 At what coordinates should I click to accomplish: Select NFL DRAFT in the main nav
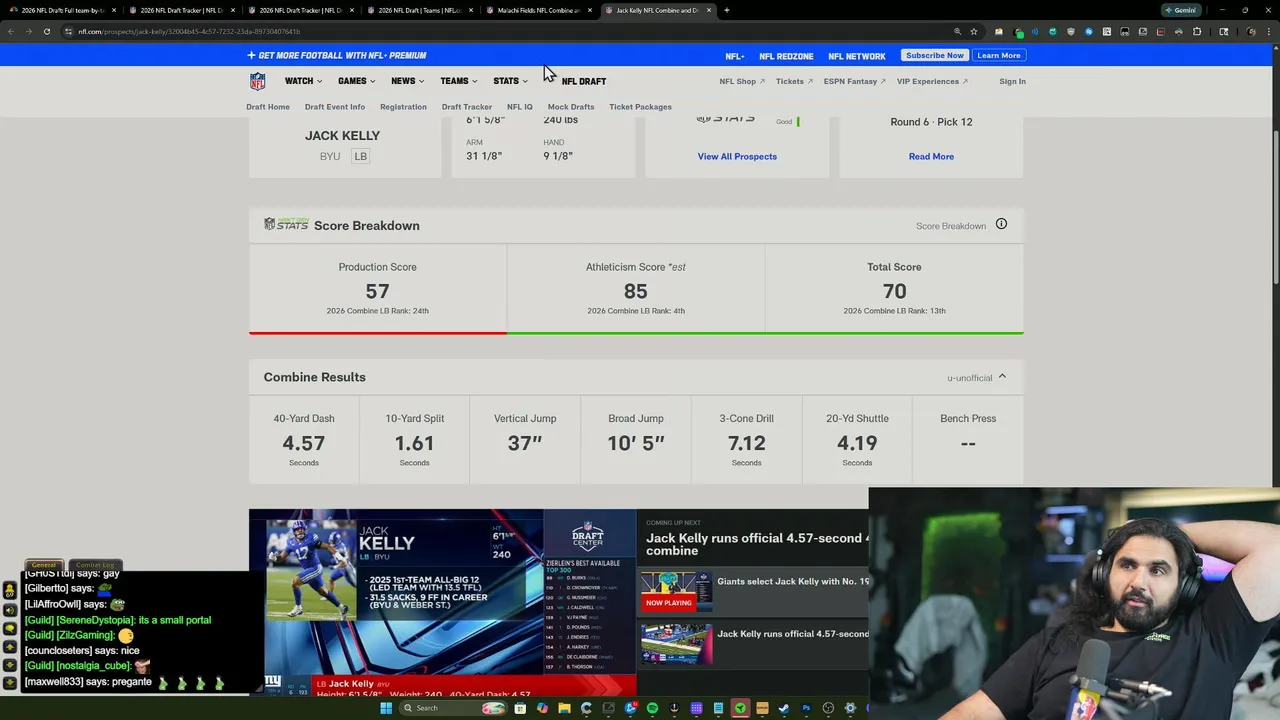583,81
